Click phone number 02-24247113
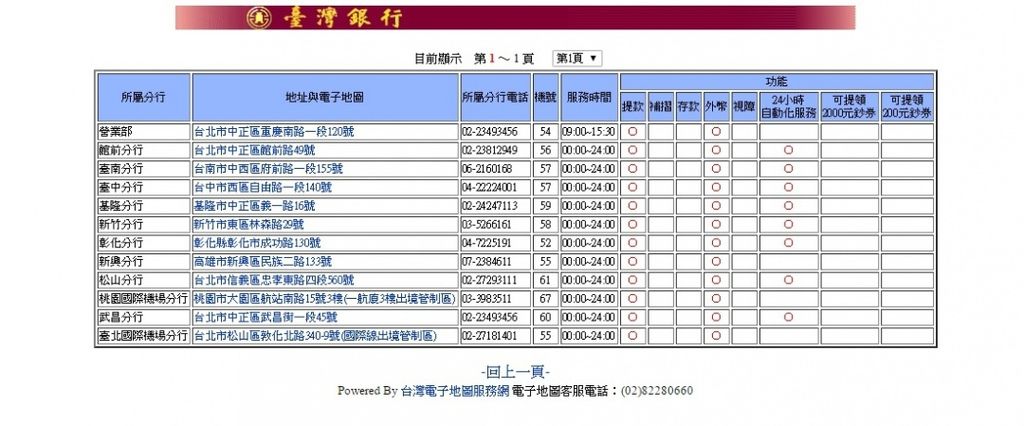 click(490, 206)
